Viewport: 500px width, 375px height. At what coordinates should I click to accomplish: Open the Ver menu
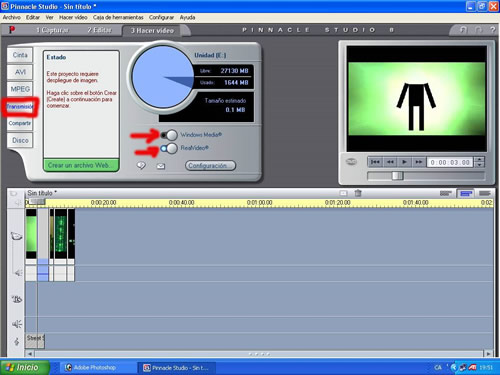coord(49,17)
